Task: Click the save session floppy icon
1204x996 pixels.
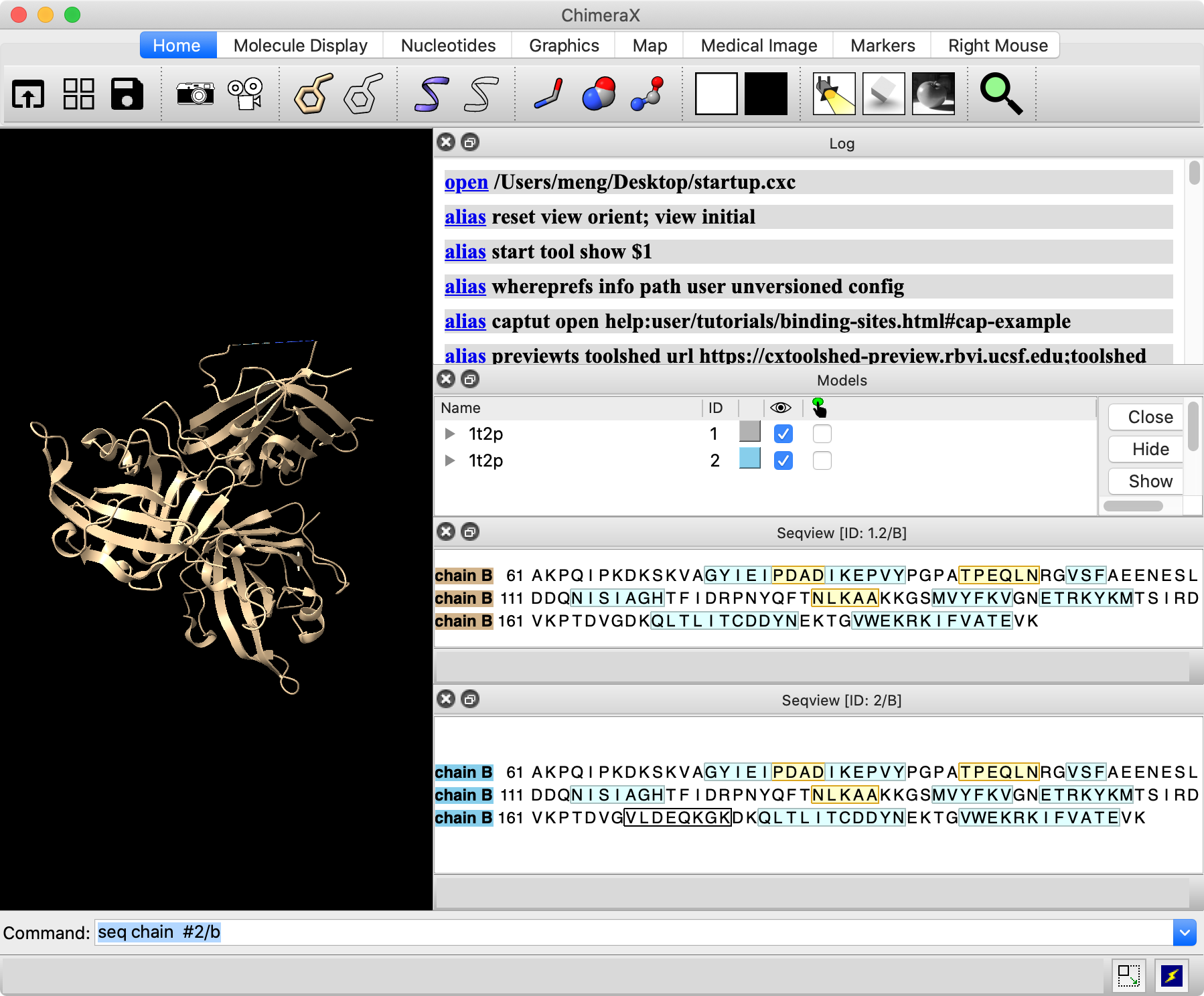Action: 127,94
